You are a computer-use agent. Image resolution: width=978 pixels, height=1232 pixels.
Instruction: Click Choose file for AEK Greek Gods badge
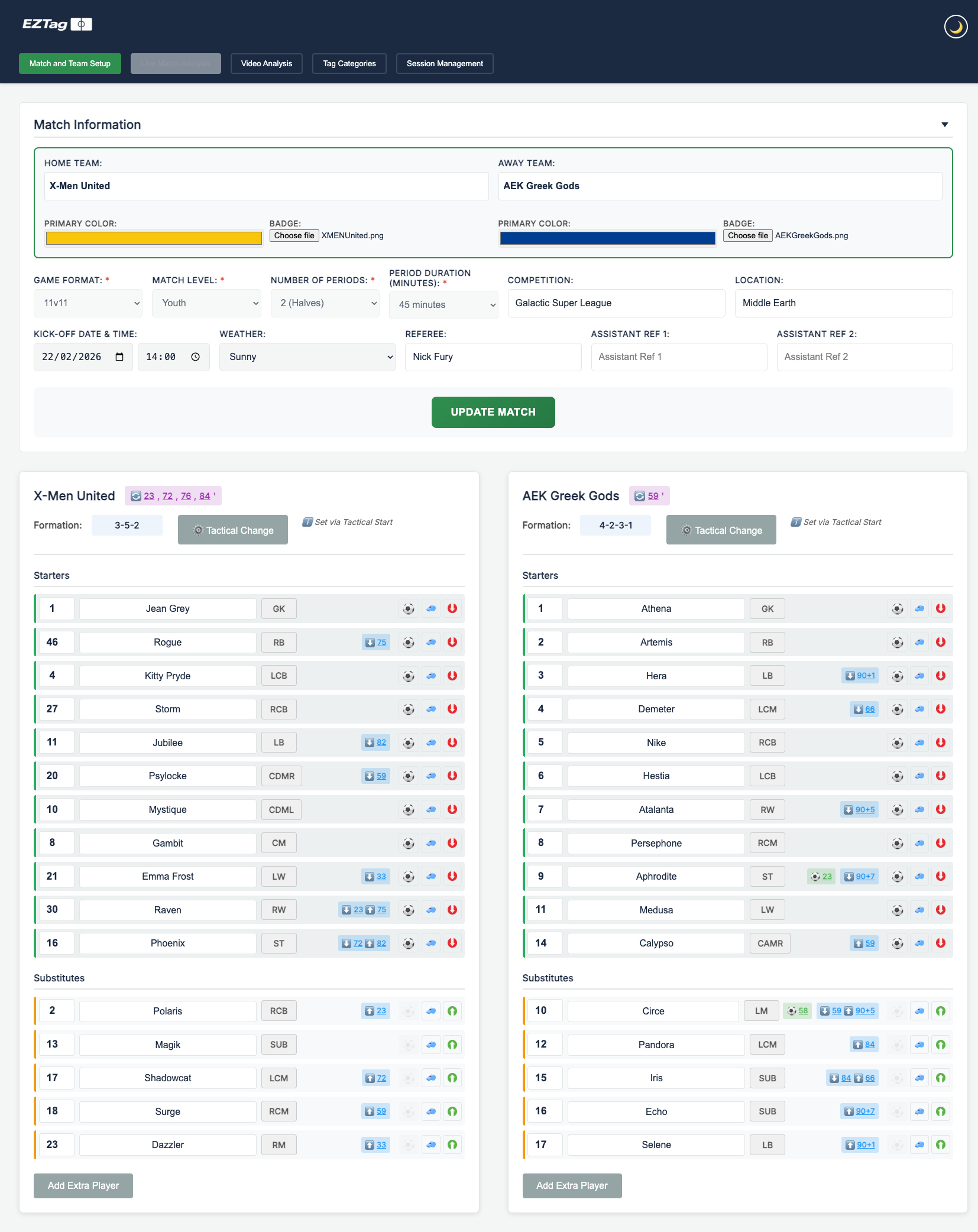tap(747, 235)
